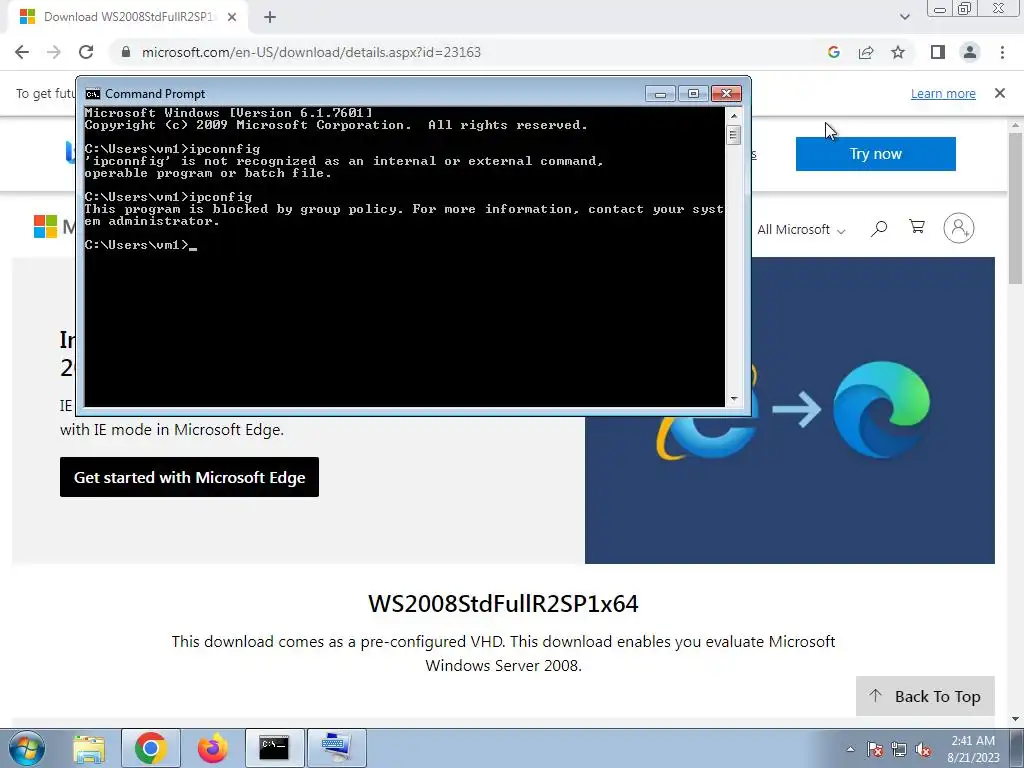Open the Chrome profile avatar

970,52
